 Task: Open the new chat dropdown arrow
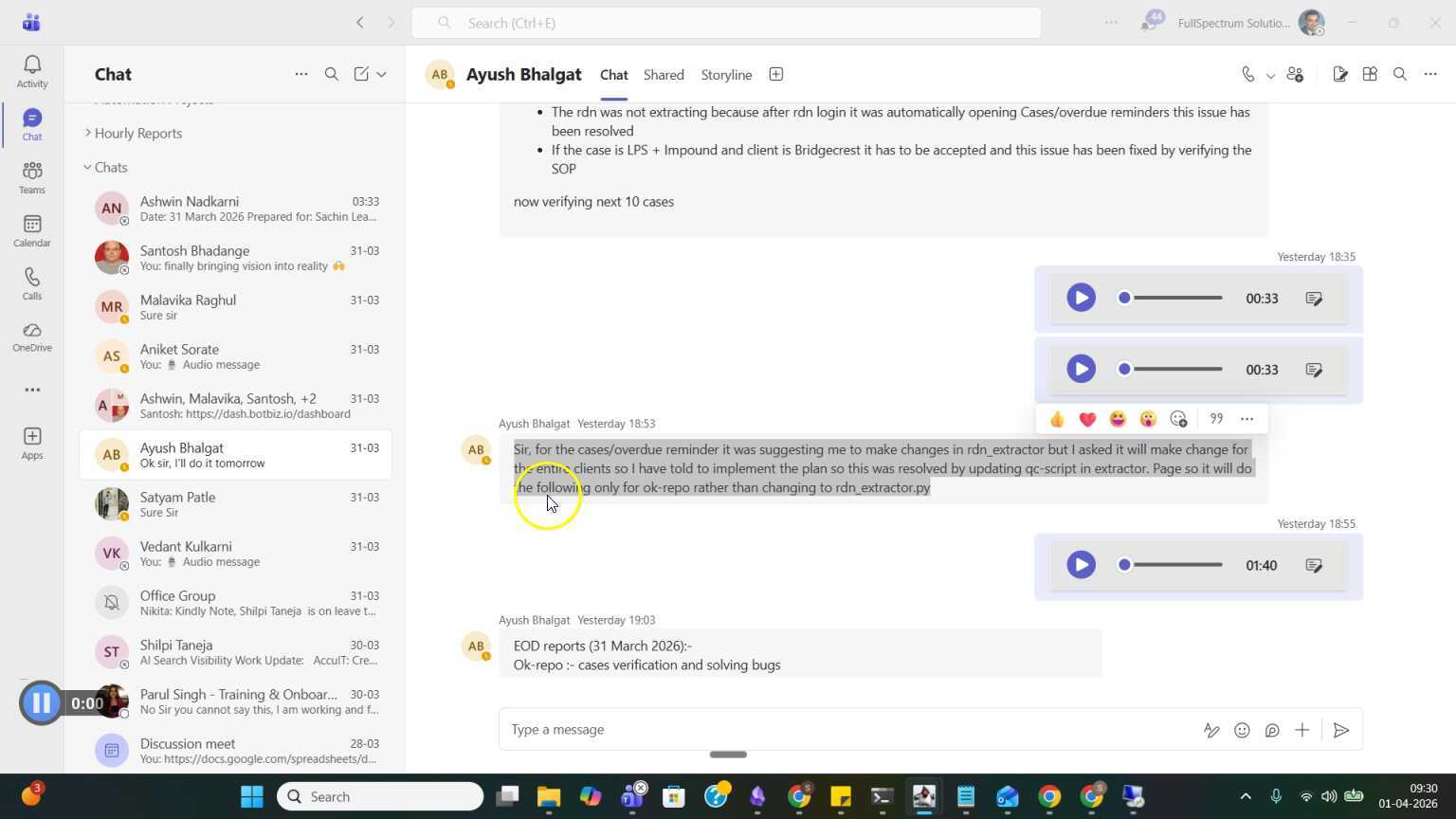tap(381, 74)
